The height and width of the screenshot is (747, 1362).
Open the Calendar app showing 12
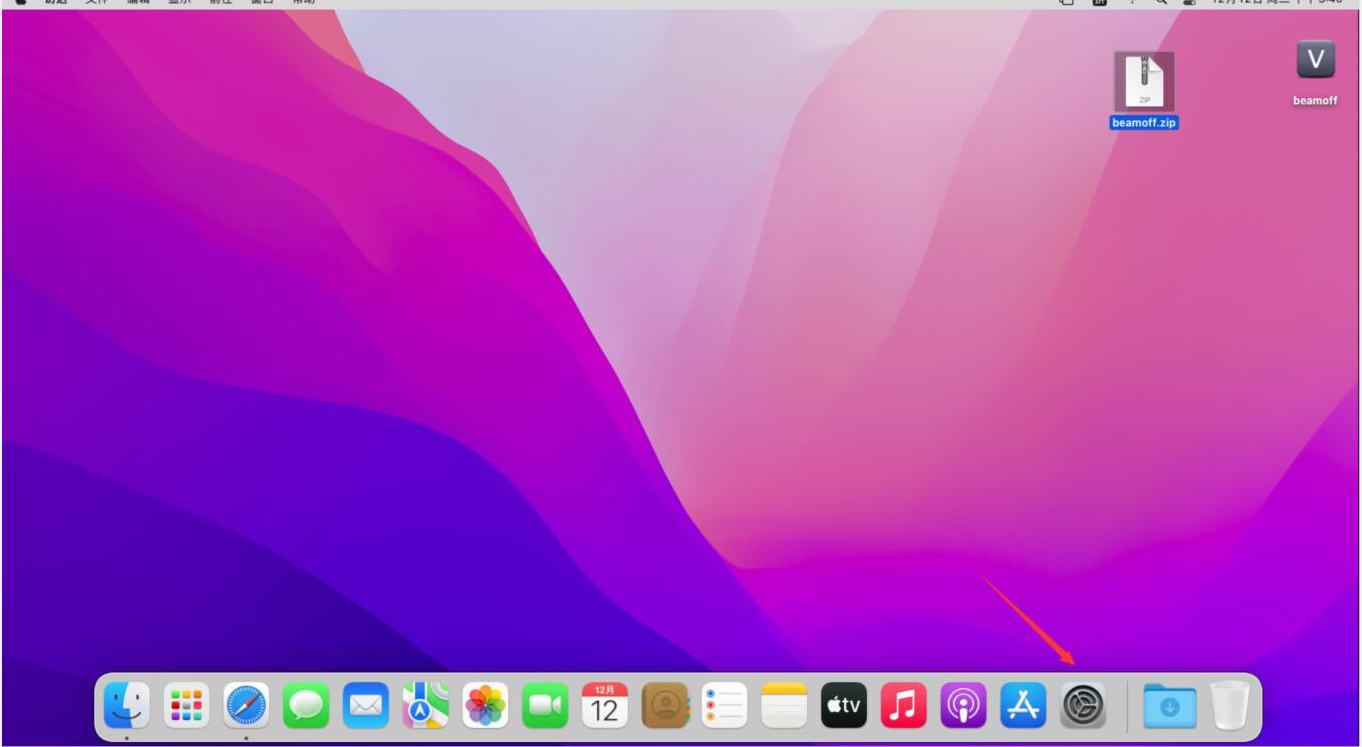(x=605, y=706)
